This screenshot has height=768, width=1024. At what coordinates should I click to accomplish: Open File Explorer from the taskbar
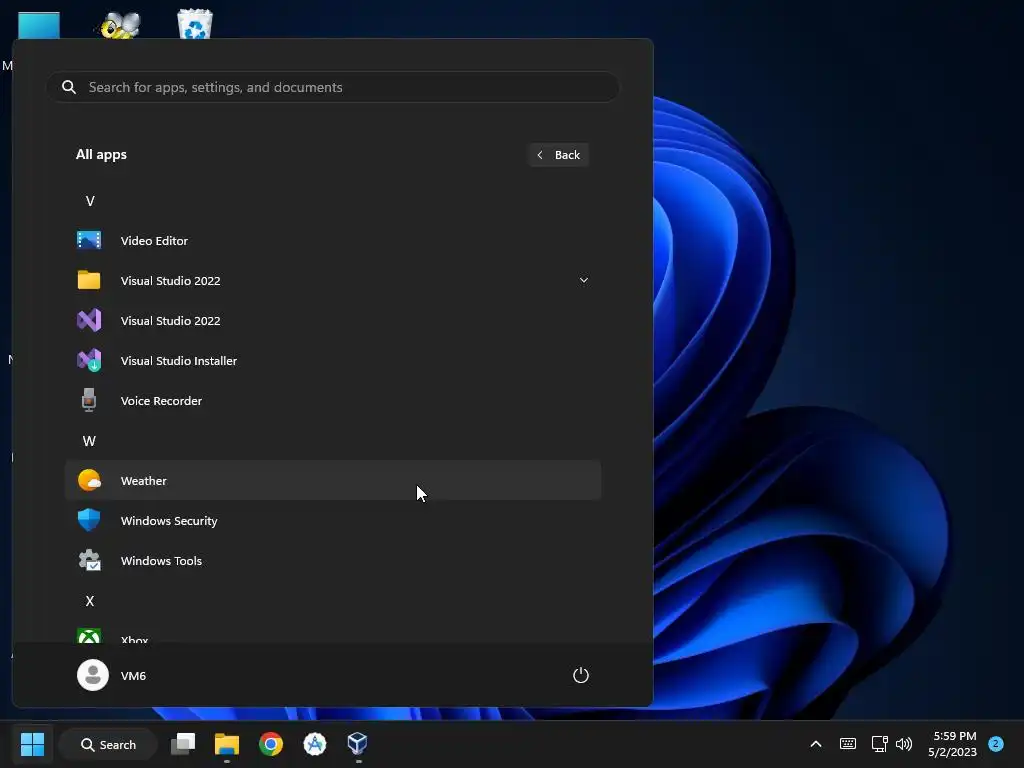[x=227, y=744]
